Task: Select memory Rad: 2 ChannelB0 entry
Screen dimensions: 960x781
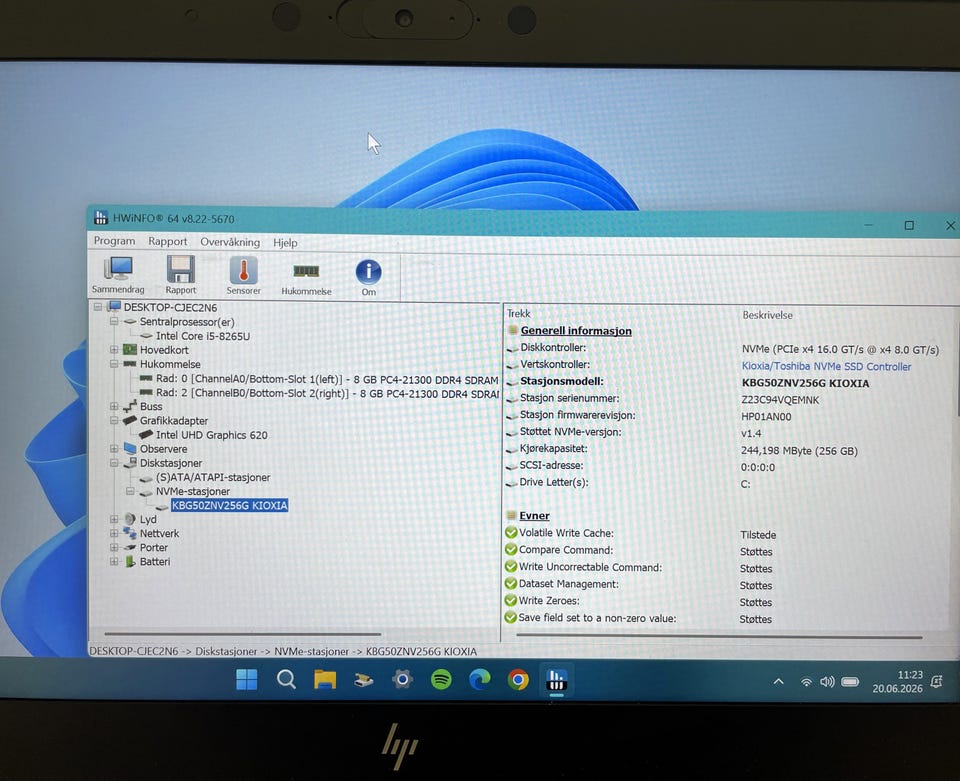Action: pos(328,394)
